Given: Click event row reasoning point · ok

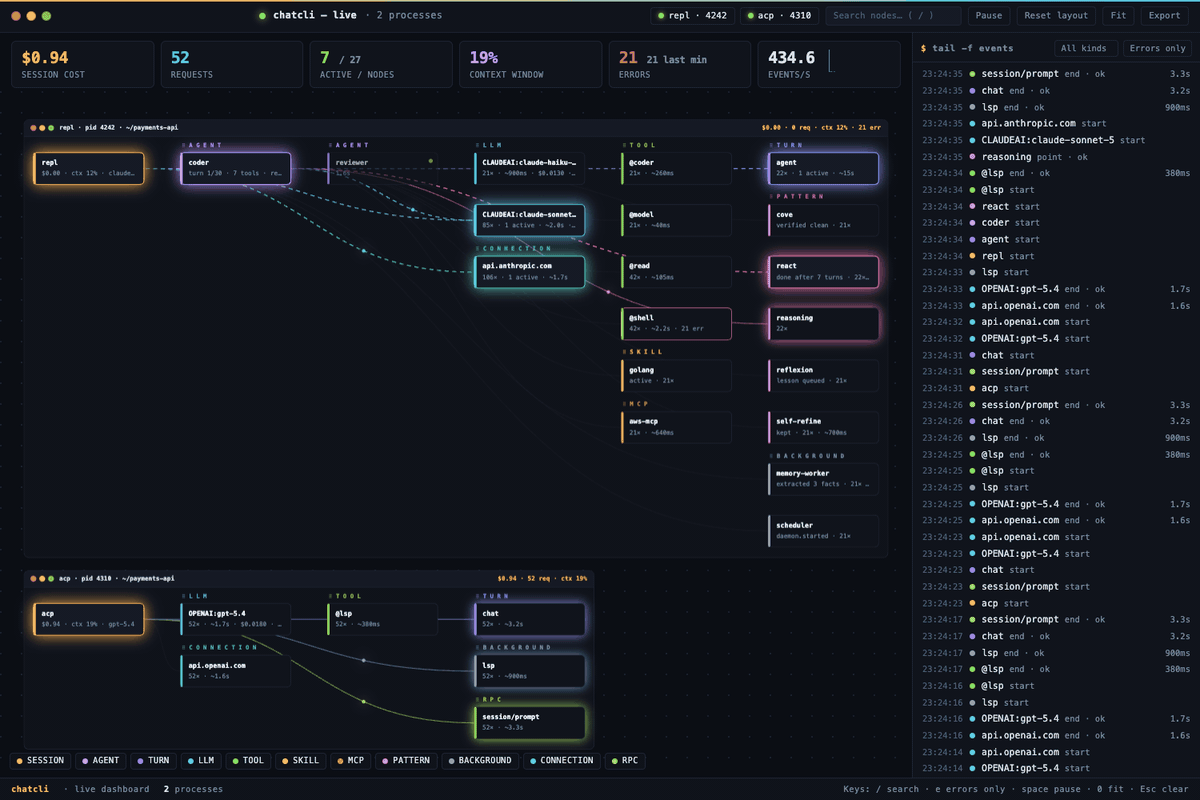Looking at the screenshot, I should tap(1056, 157).
